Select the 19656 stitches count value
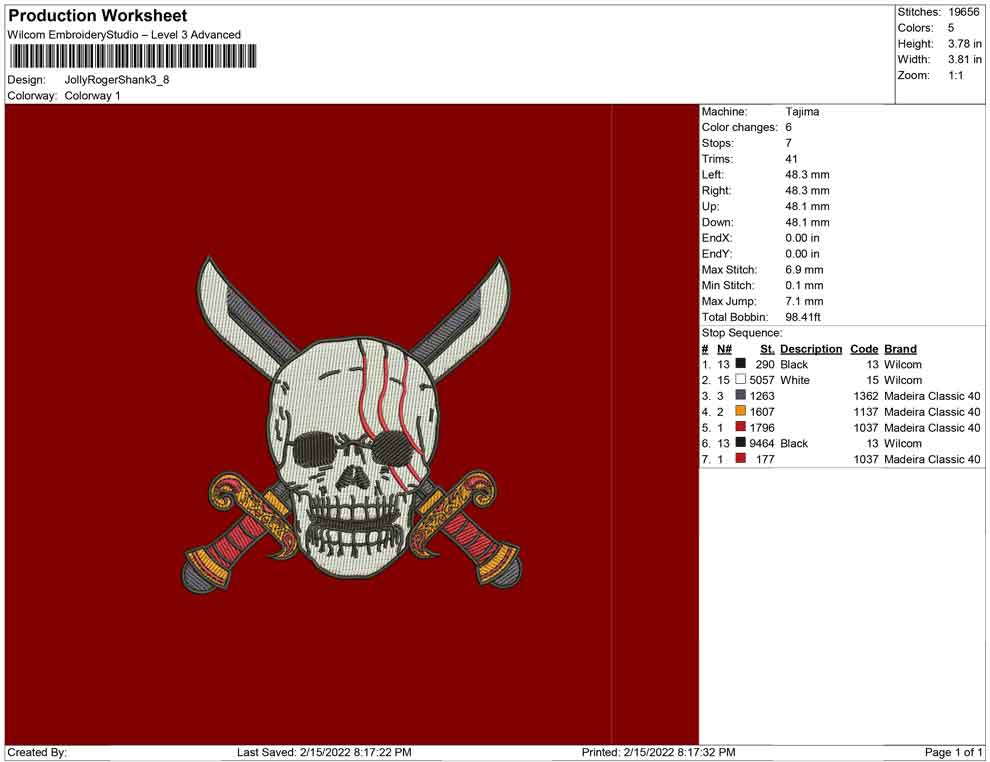 [965, 12]
